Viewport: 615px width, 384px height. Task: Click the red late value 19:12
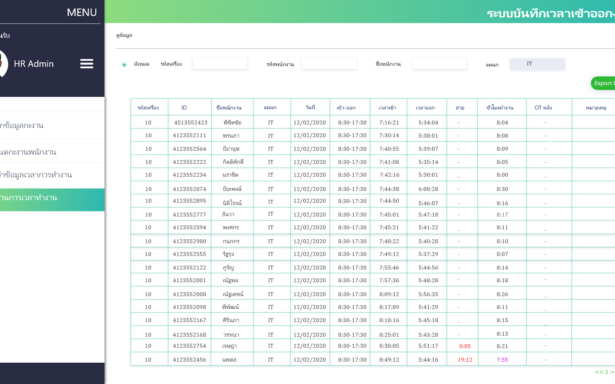[465, 360]
